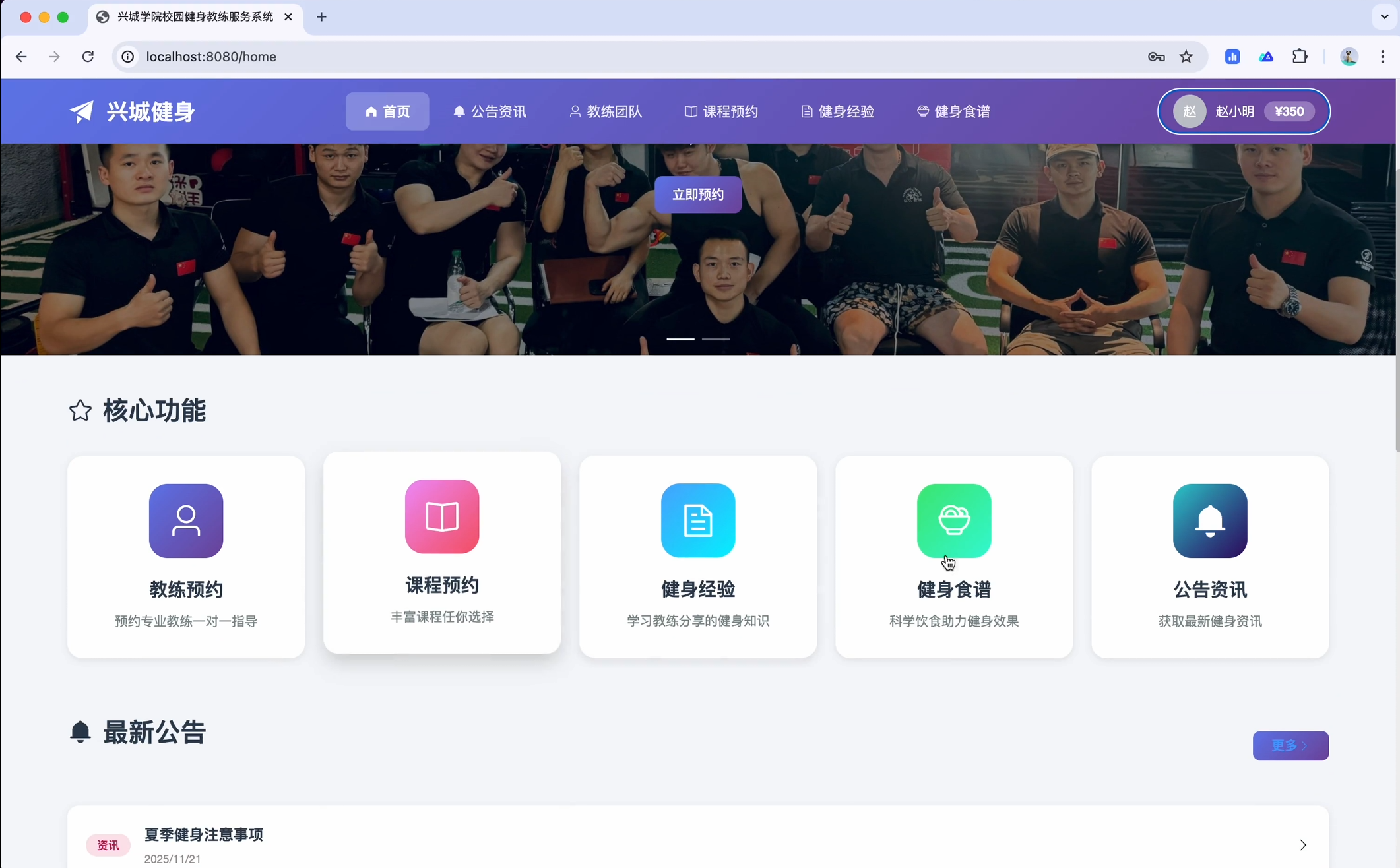
Task: Click the green 健身食谱 bowl icon
Action: coord(954,520)
